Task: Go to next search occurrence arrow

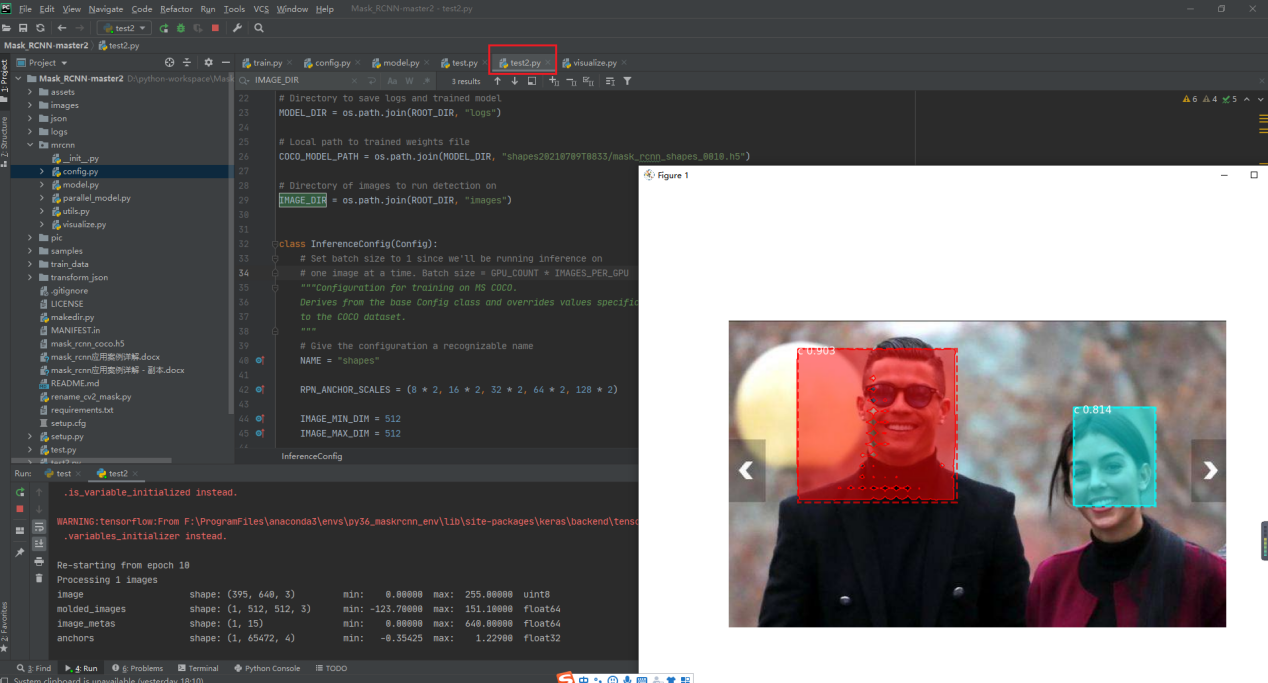Action: 514,80
